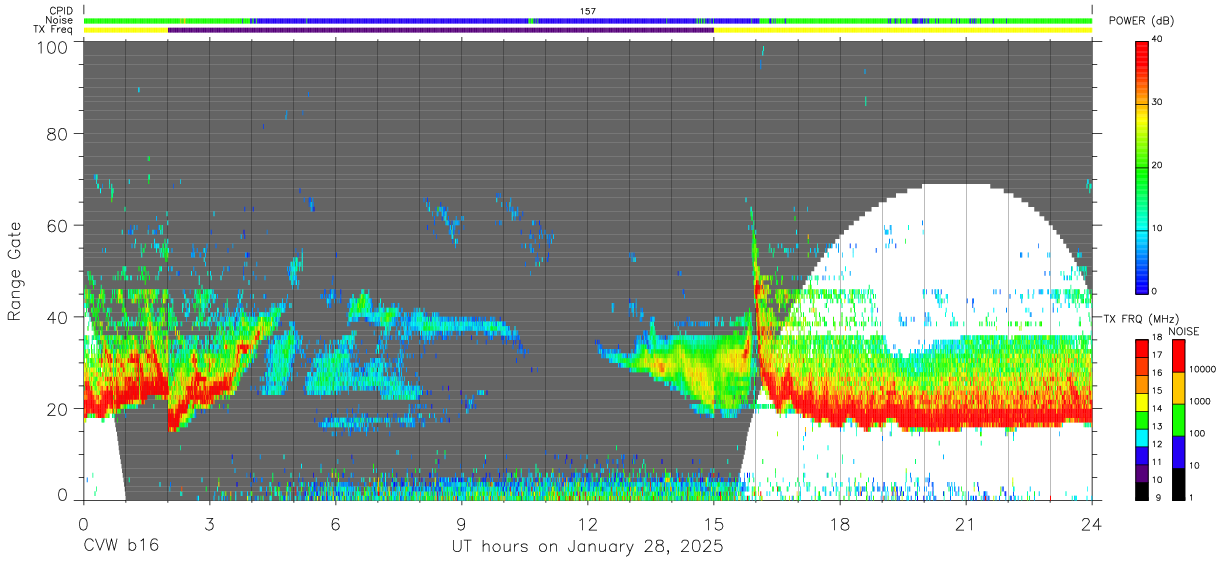
Task: Click the UT hours on January 28, 2025 title
Action: point(587,547)
